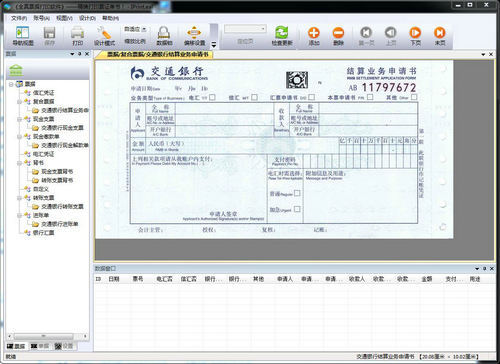Check the 加急 Urgent checkbox
Viewport: 500px width, 364px height.
click(x=297, y=209)
